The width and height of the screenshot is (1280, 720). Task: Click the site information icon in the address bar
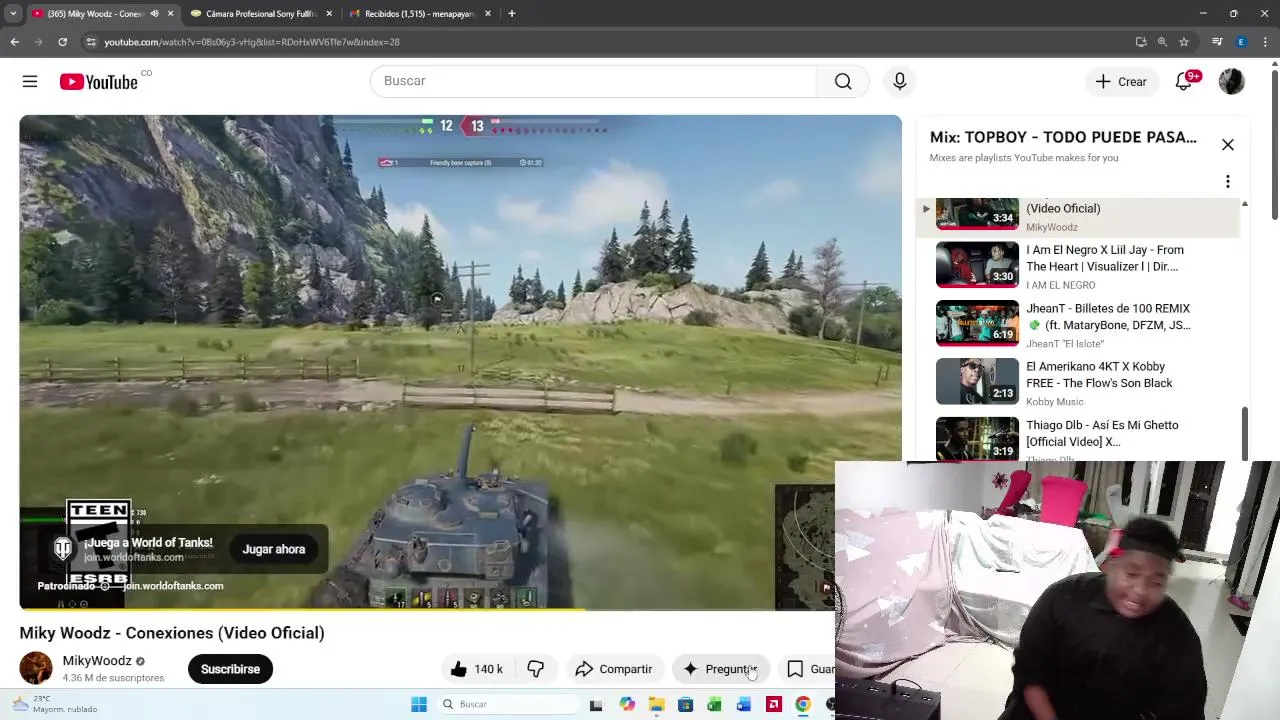(91, 42)
